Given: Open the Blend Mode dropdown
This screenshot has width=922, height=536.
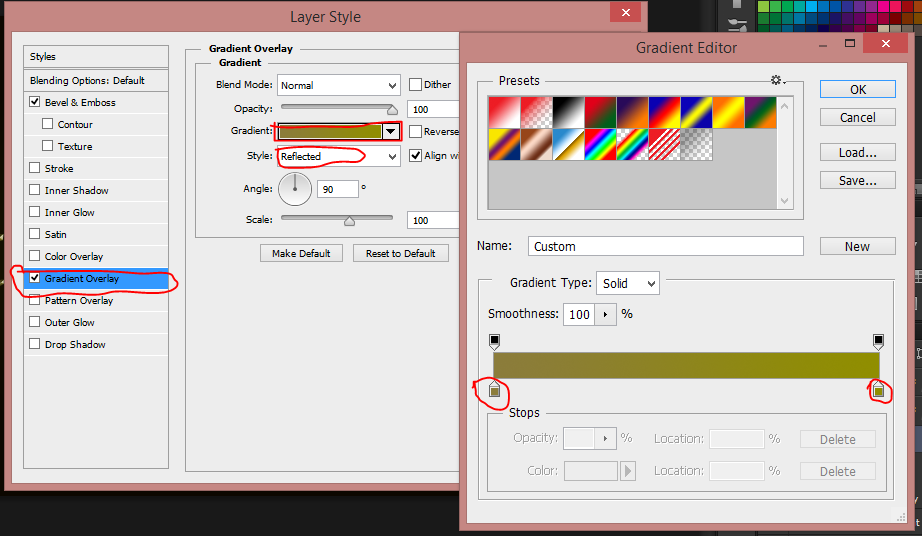Looking at the screenshot, I should pyautogui.click(x=339, y=85).
